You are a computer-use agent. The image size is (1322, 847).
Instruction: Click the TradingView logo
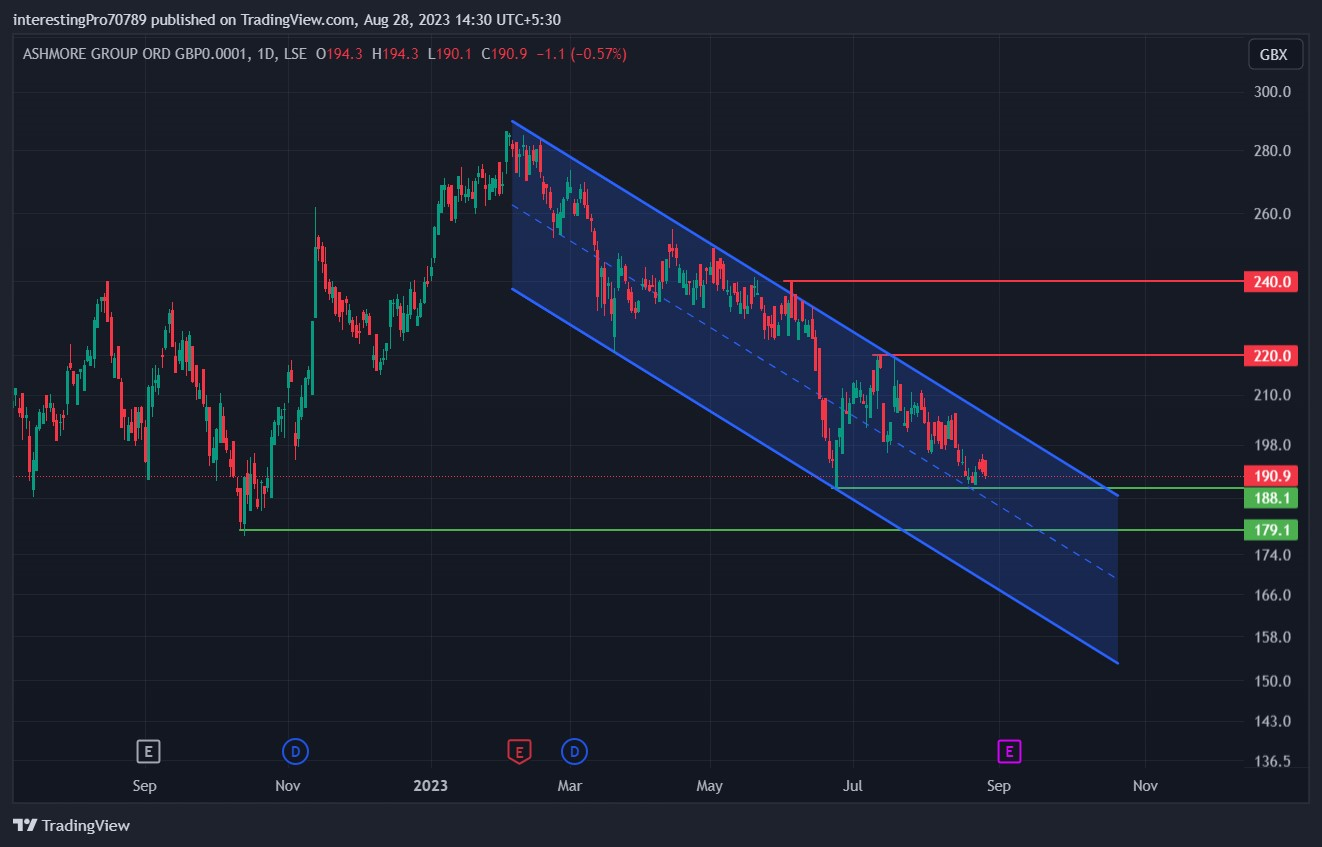coord(72,825)
